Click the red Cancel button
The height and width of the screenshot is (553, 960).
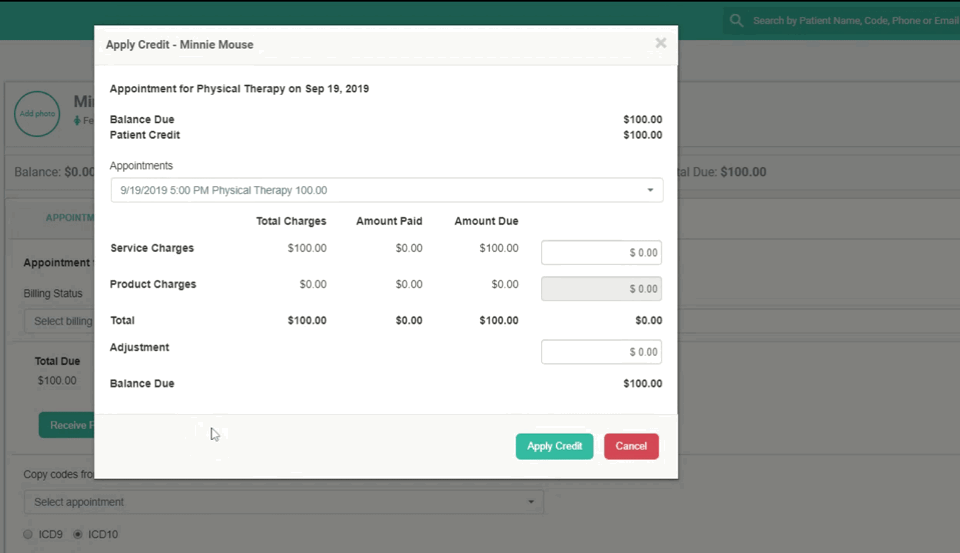[x=631, y=446]
